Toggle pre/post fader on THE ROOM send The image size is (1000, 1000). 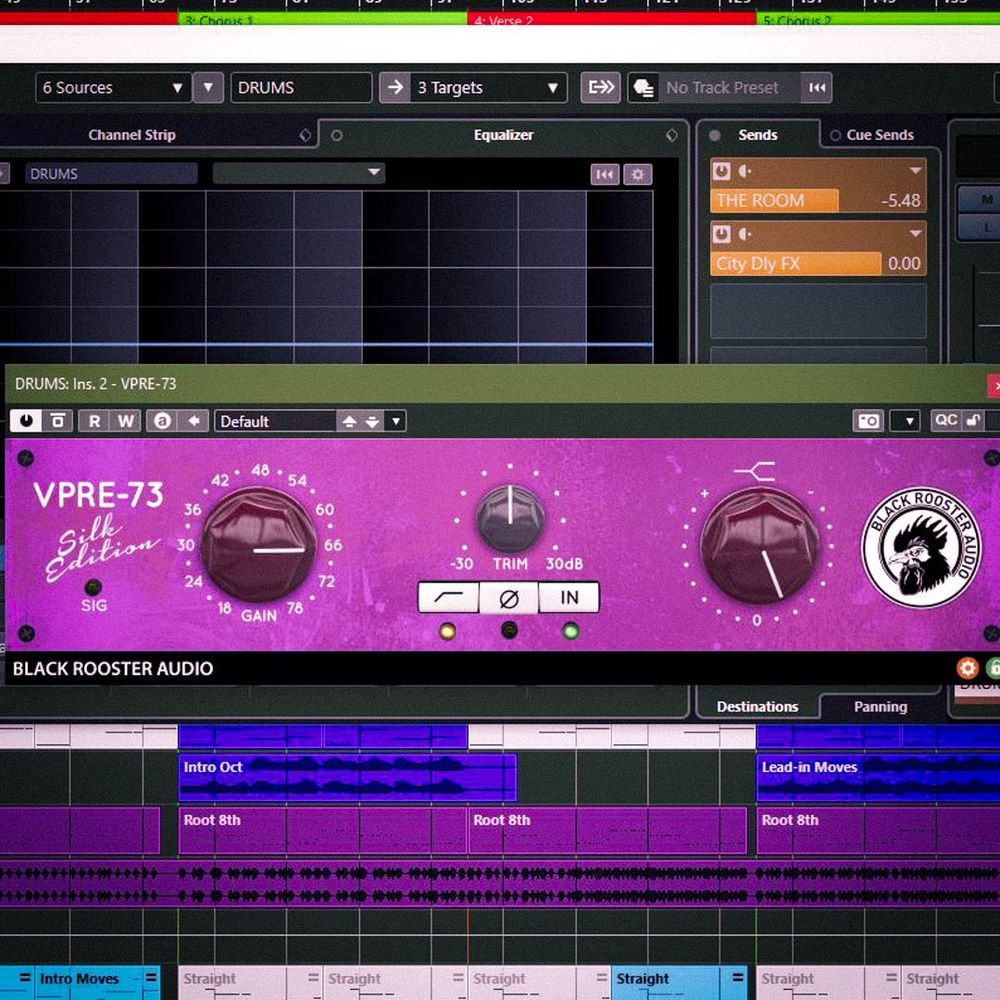pos(744,171)
